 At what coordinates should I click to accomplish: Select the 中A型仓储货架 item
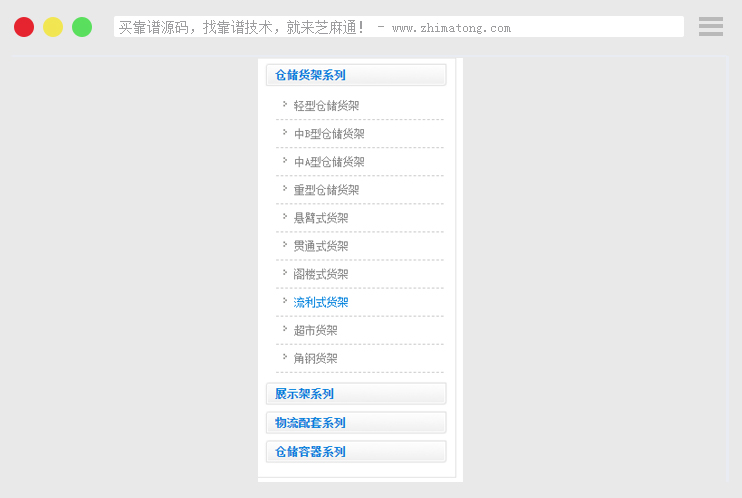(x=329, y=162)
